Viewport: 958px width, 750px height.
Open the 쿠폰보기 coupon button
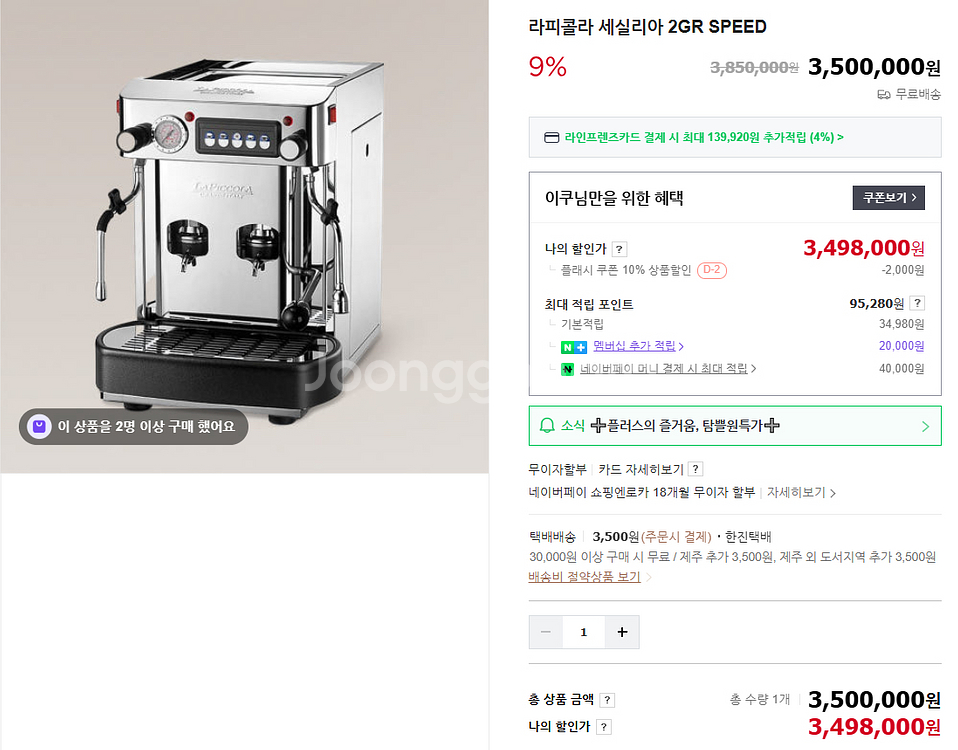point(888,198)
